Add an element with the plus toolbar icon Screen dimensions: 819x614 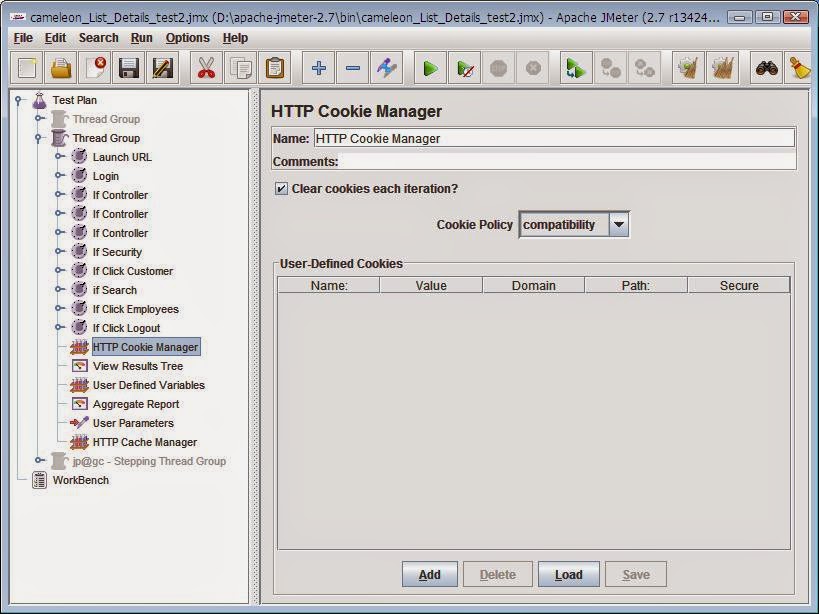[x=316, y=68]
